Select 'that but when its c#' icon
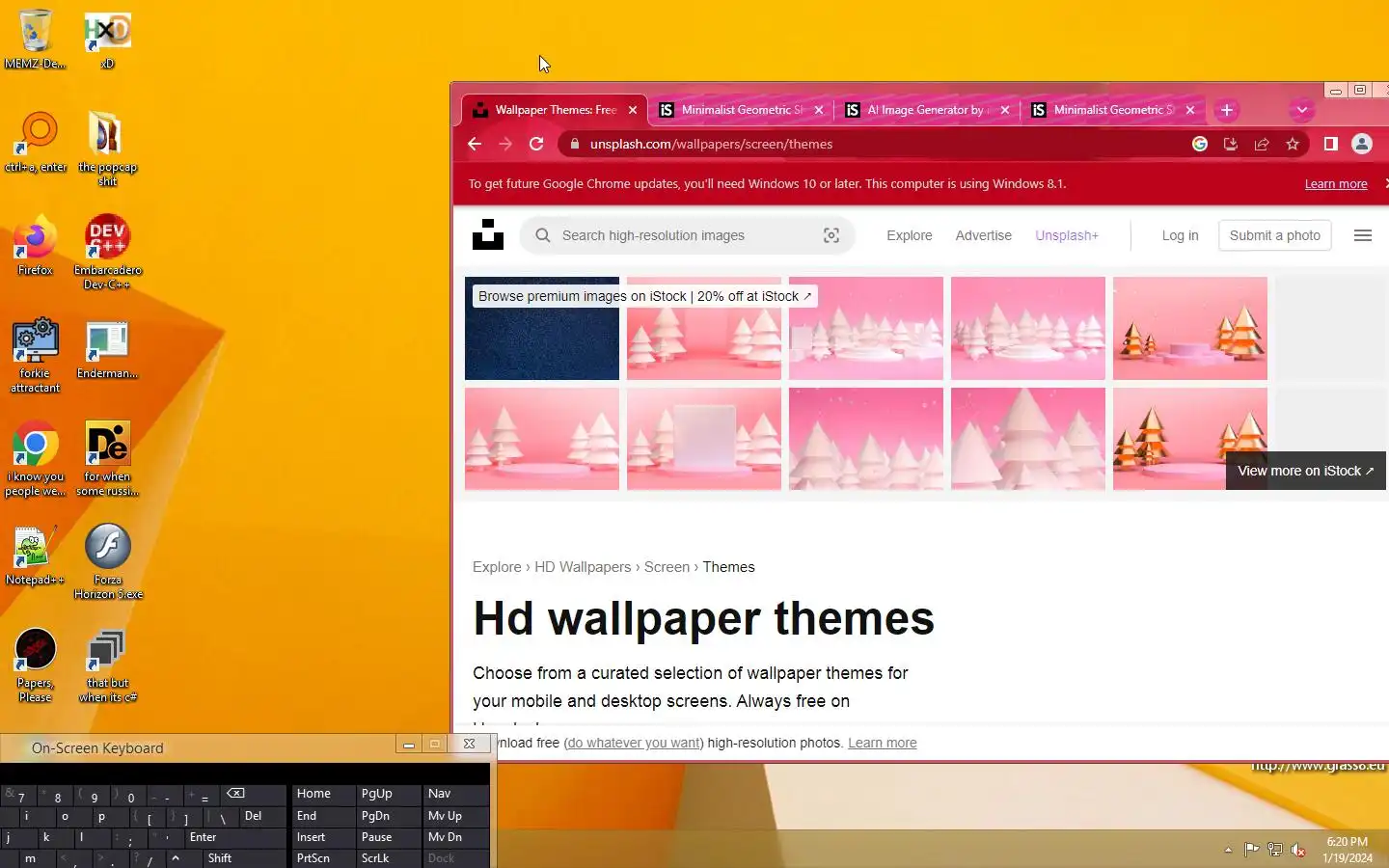 tap(107, 665)
